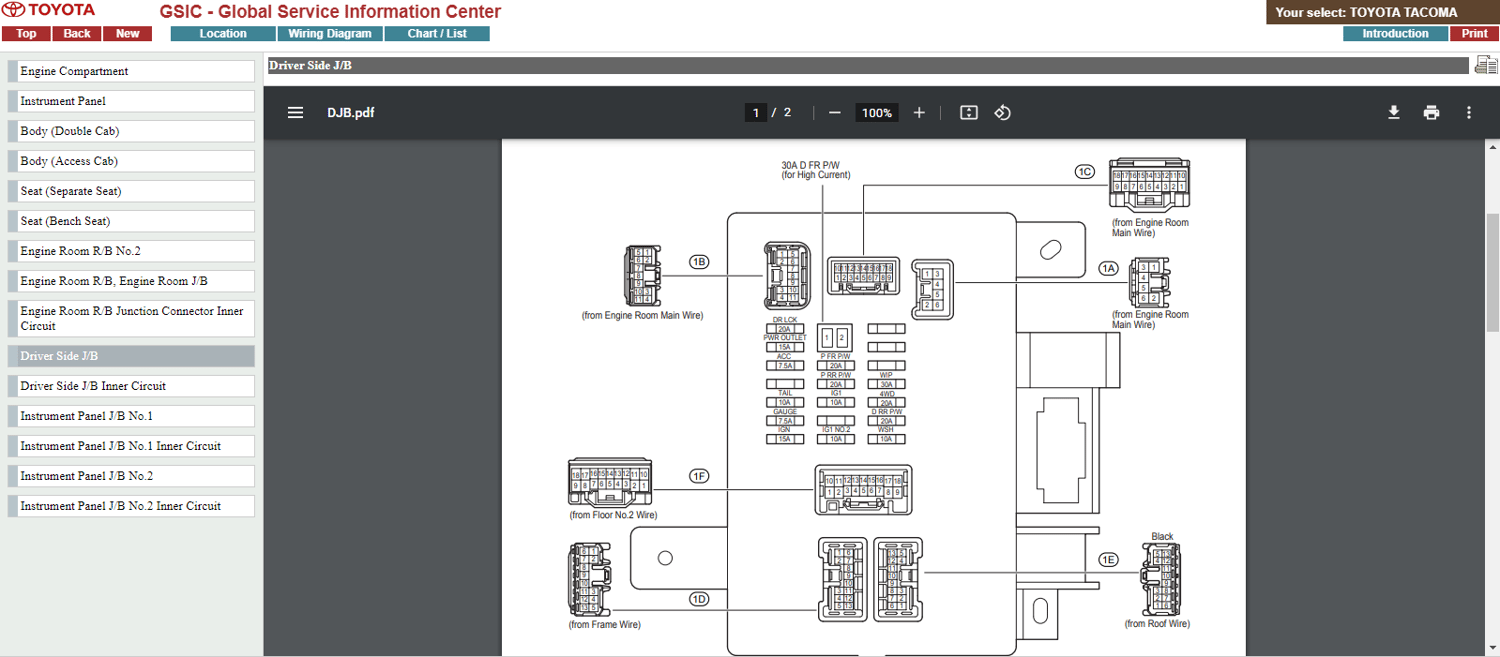The width and height of the screenshot is (1500, 657).
Task: Select Engine Room R/B Junction Connector Inner Circuit
Action: (131, 318)
